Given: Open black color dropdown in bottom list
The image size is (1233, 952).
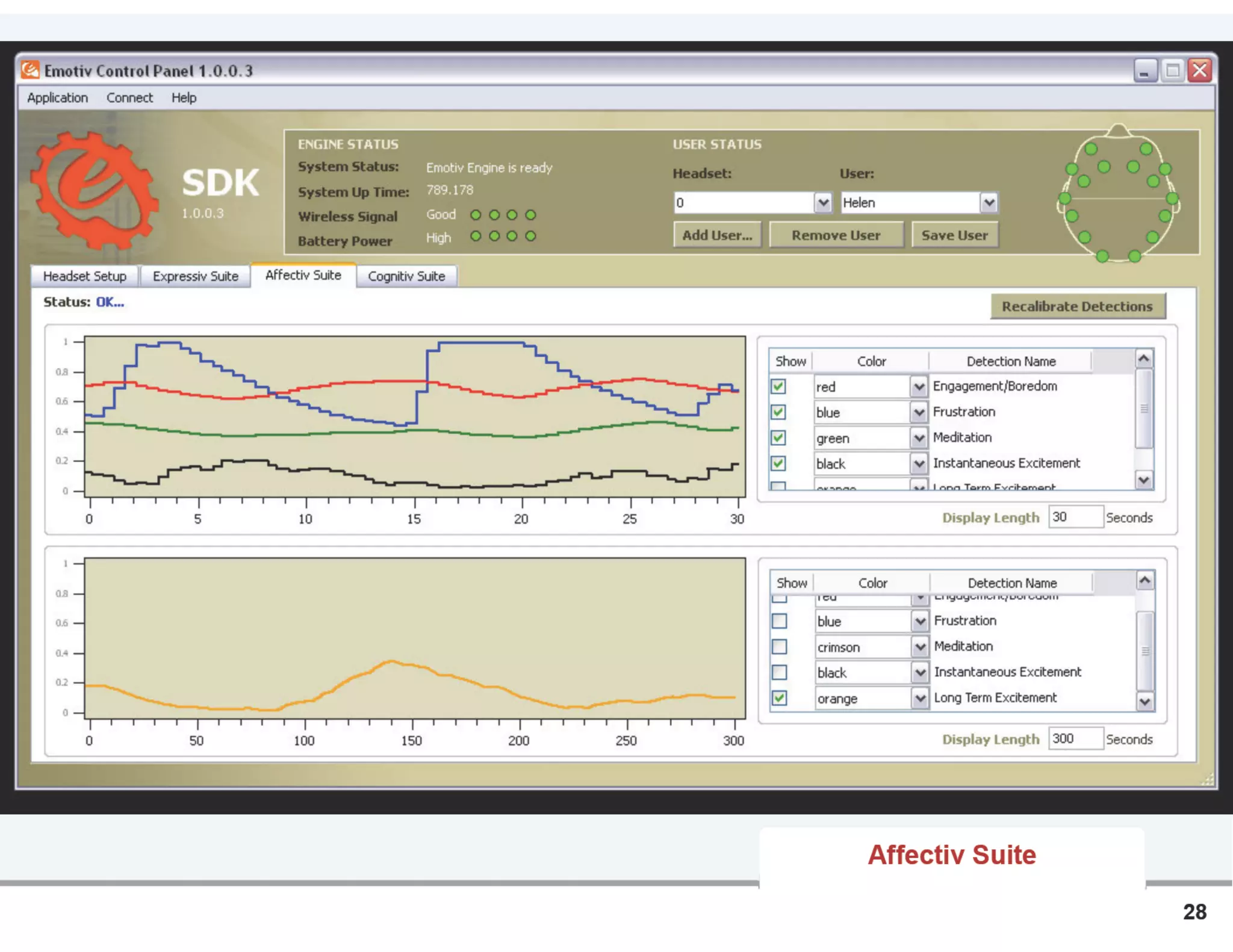Looking at the screenshot, I should (x=919, y=673).
